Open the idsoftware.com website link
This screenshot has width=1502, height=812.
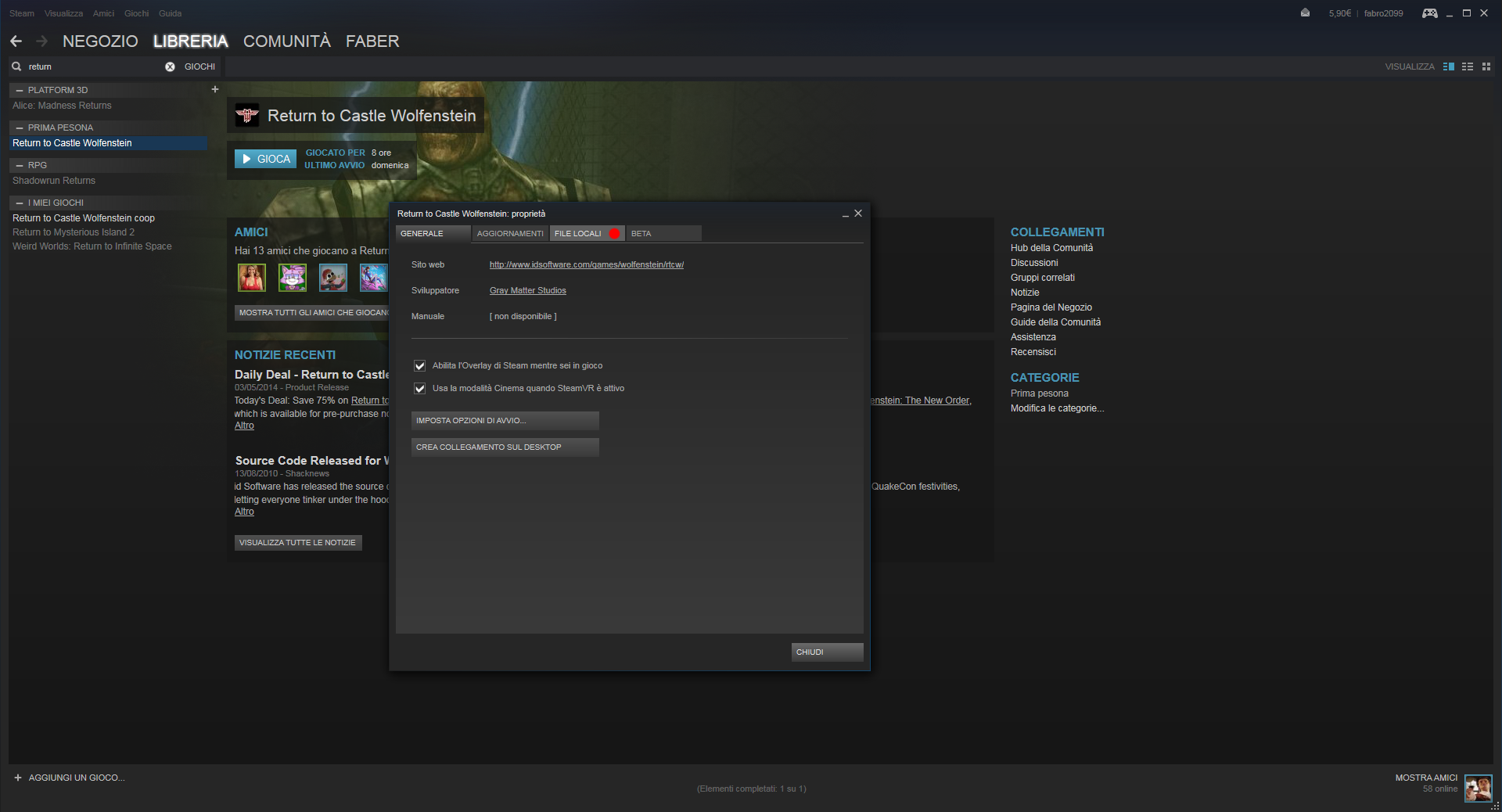(587, 264)
